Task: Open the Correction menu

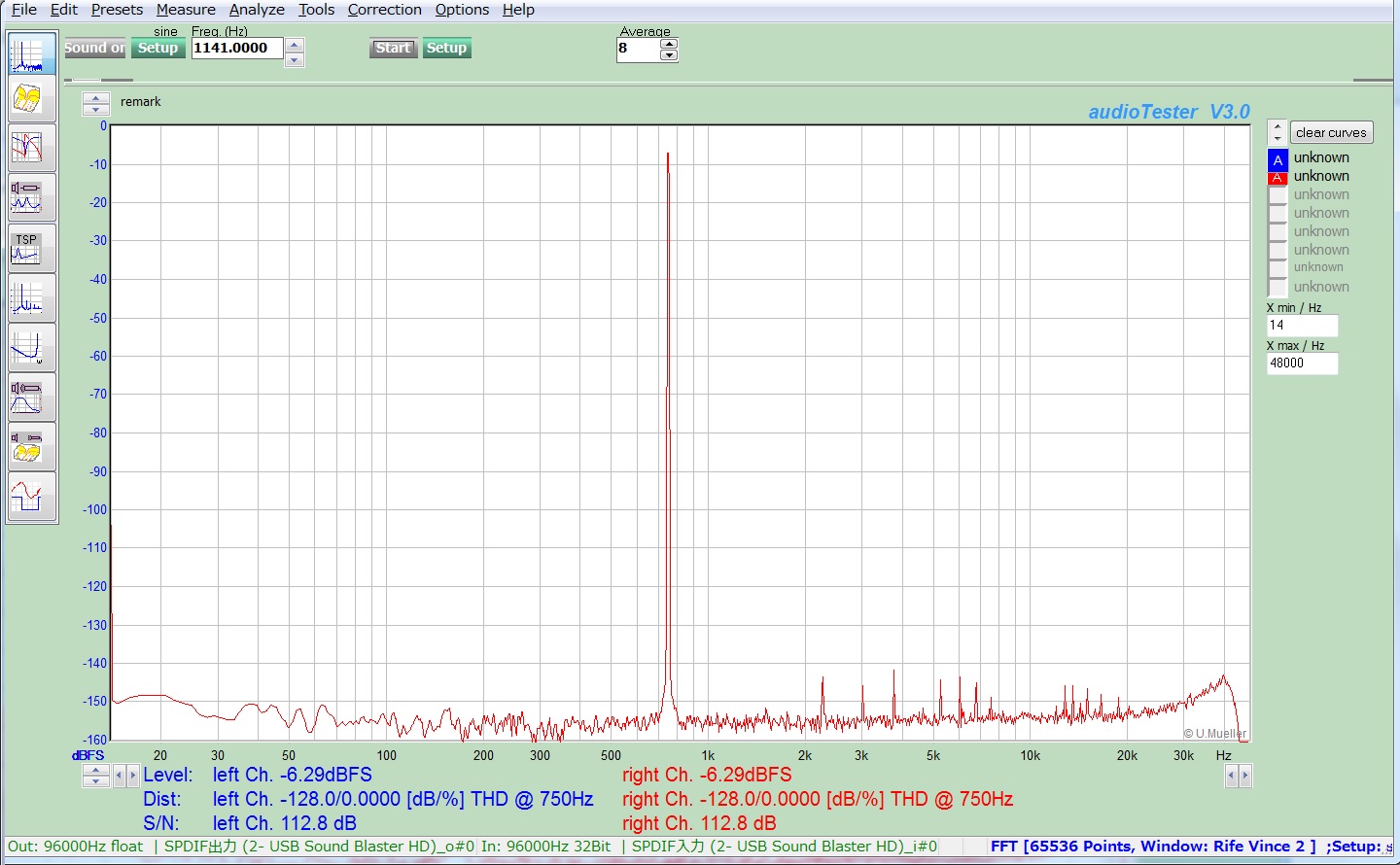Action: click(385, 10)
